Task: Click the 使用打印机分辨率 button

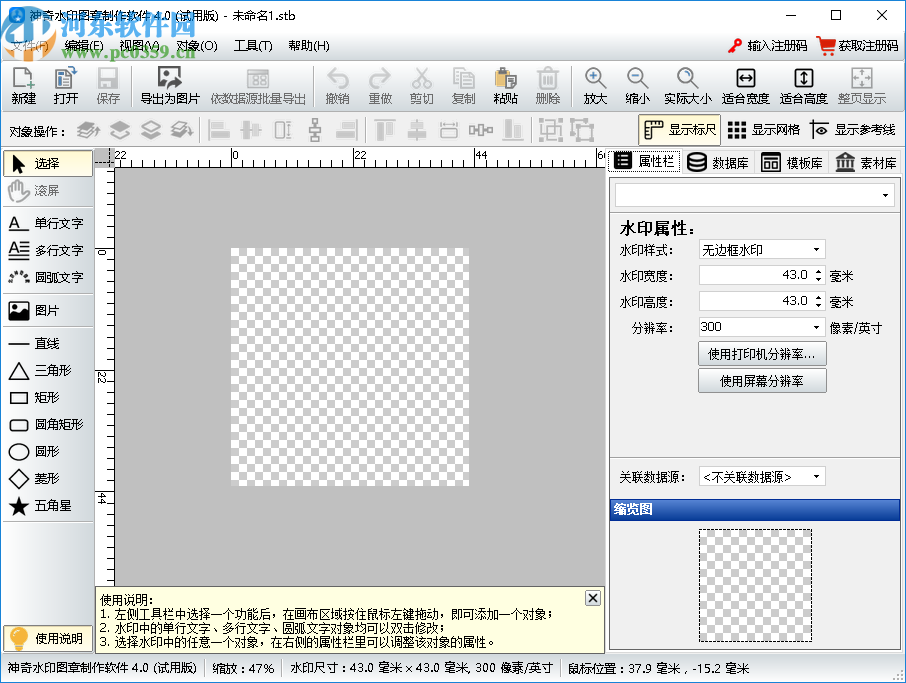Action: pyautogui.click(x=762, y=353)
